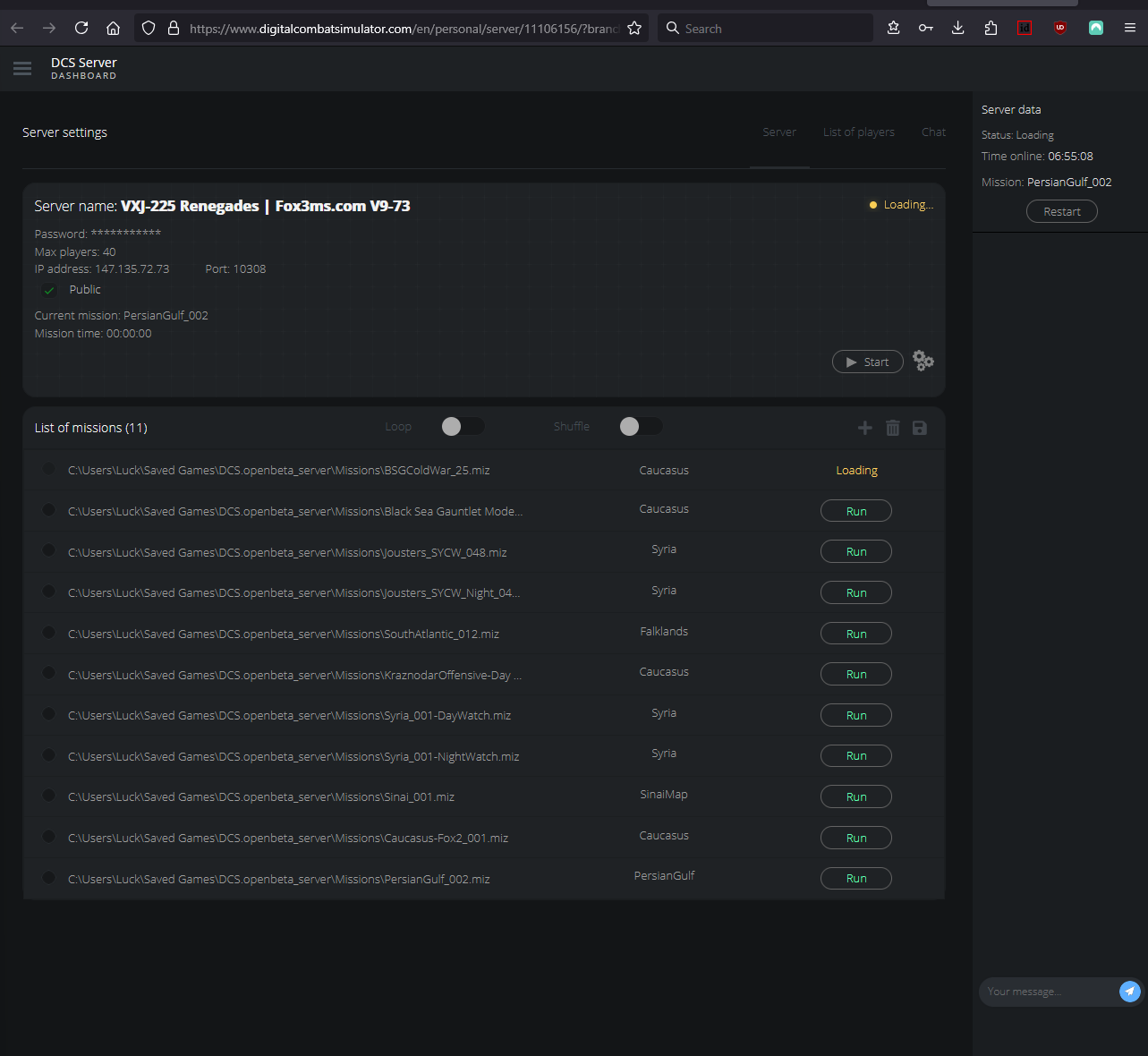The image size is (1148, 1056).
Task: Click the browser URL address bar
Action: 404,29
